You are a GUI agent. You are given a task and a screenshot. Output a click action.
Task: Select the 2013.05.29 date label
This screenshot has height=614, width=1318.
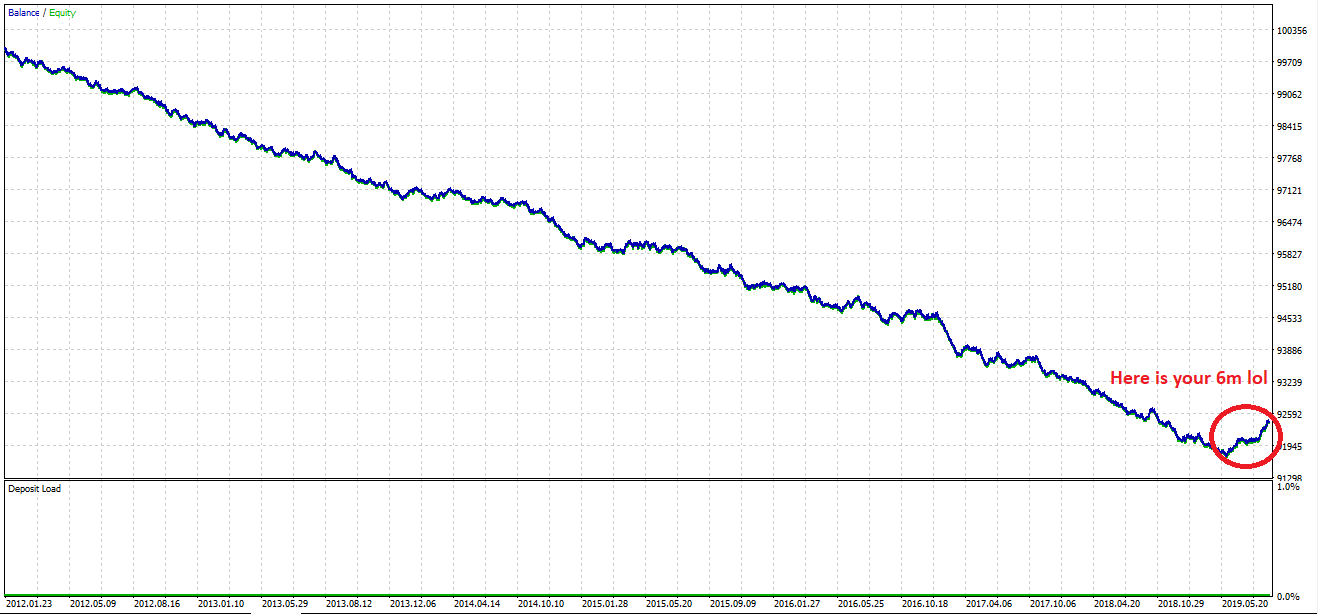tap(287, 605)
